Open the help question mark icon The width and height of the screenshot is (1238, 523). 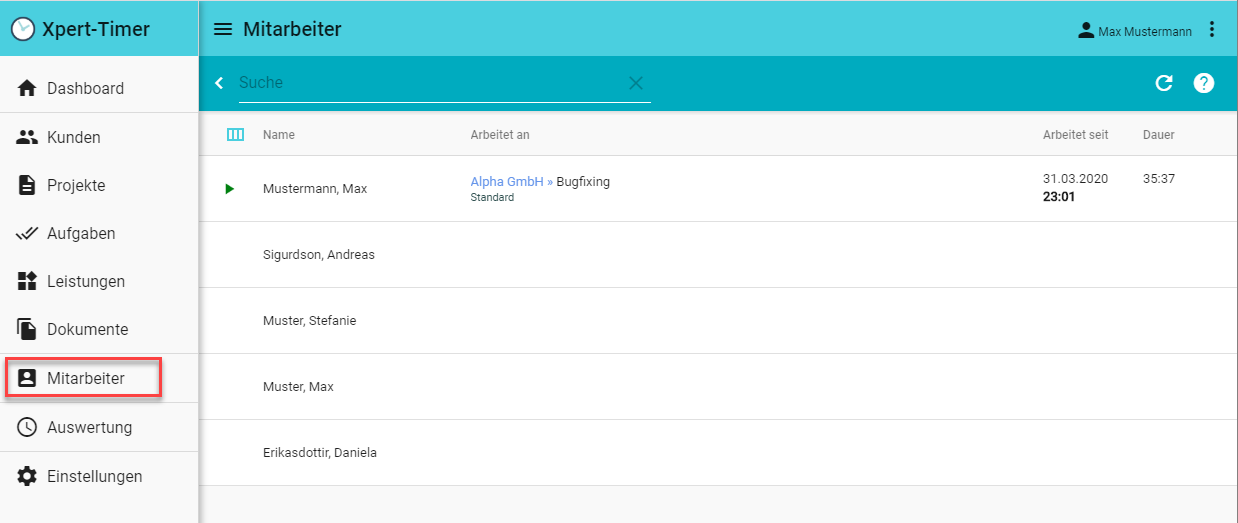pyautogui.click(x=1204, y=83)
